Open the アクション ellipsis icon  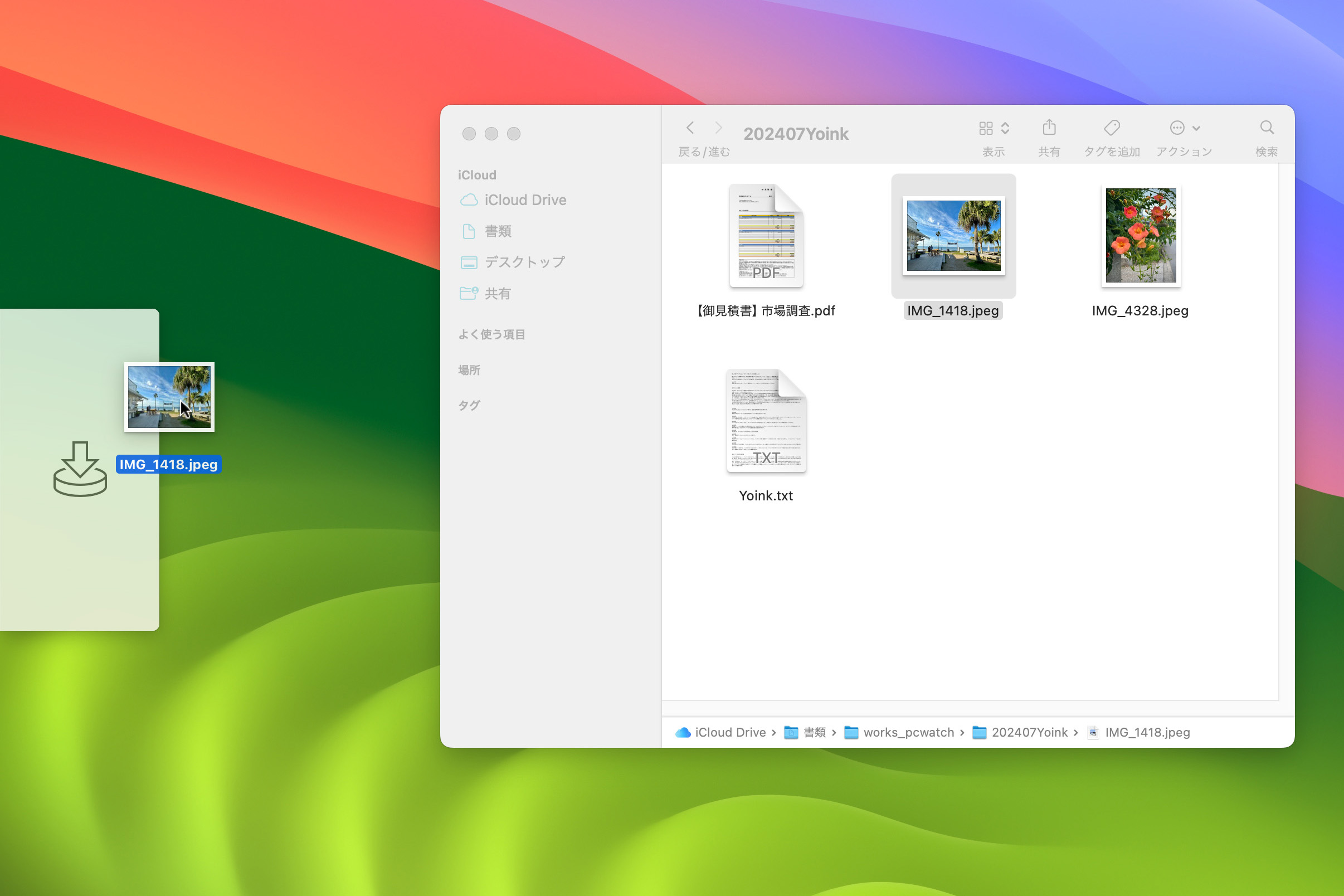click(1177, 128)
